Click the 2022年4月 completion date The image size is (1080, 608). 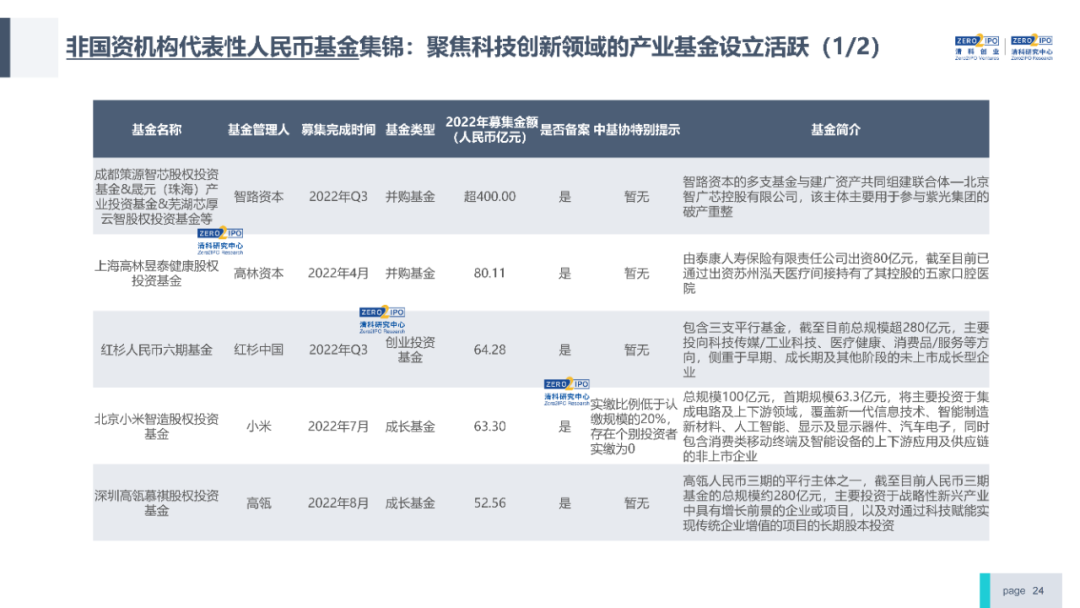tap(338, 273)
